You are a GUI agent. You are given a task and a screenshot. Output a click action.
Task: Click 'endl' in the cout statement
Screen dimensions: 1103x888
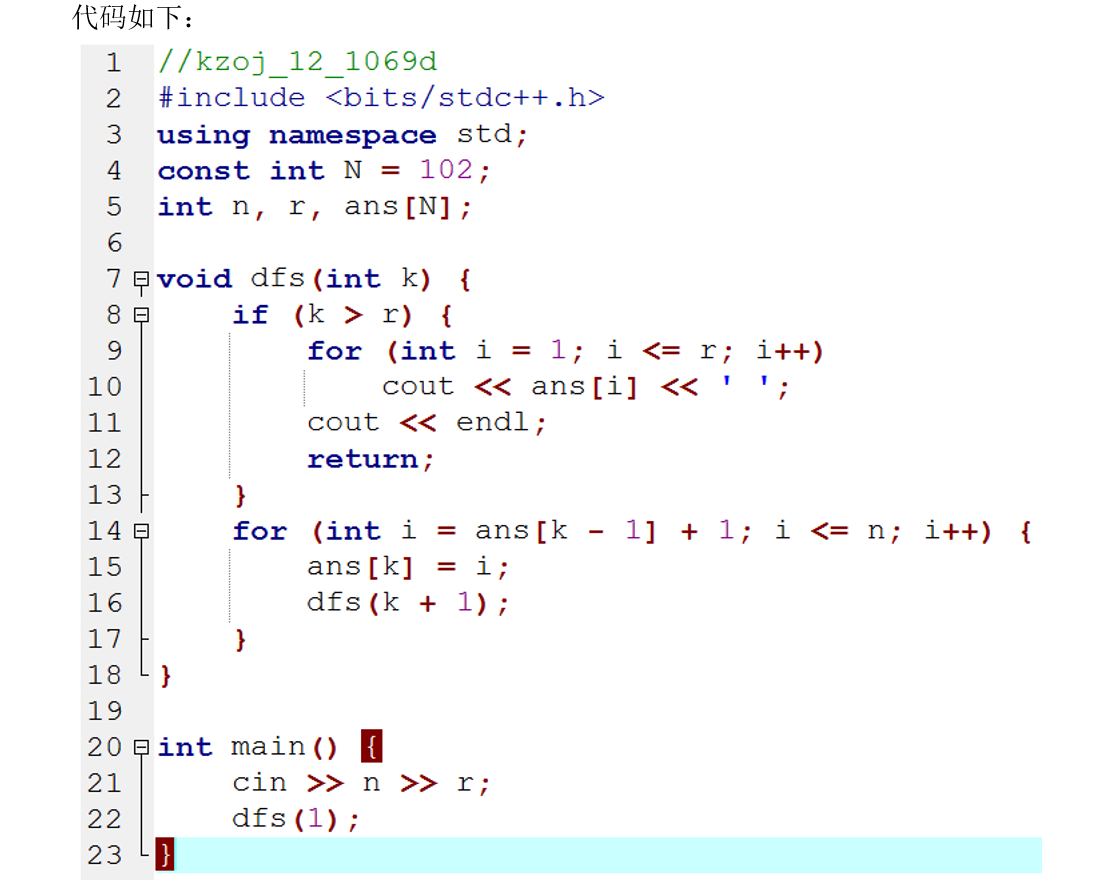point(493,423)
